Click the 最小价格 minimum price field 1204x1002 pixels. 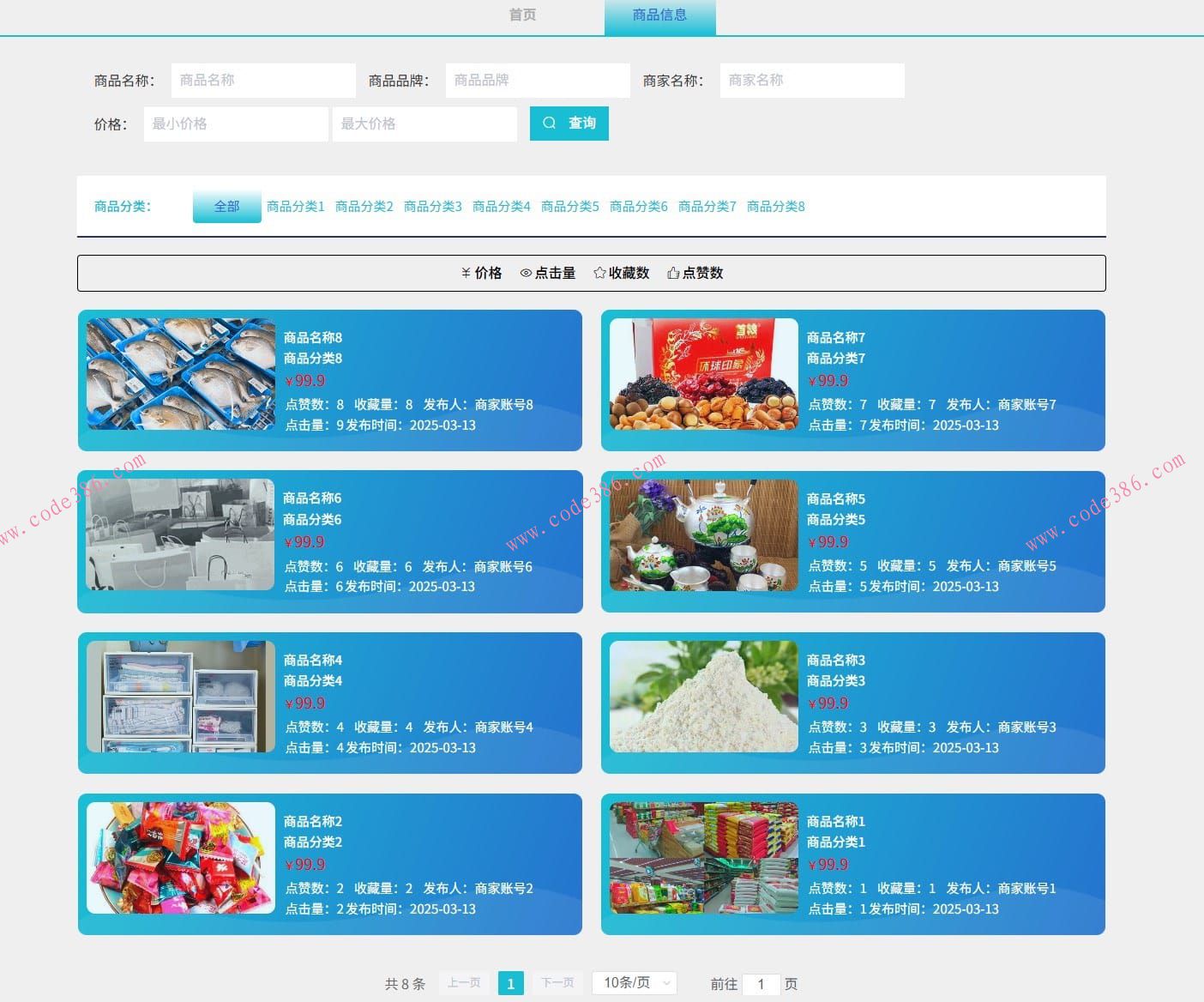click(236, 124)
